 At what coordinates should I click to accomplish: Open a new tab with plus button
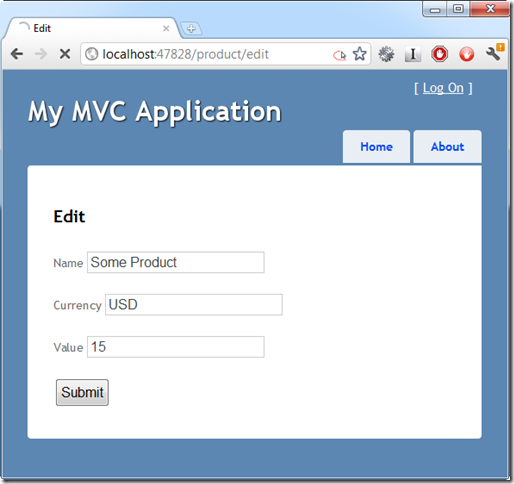(x=191, y=29)
